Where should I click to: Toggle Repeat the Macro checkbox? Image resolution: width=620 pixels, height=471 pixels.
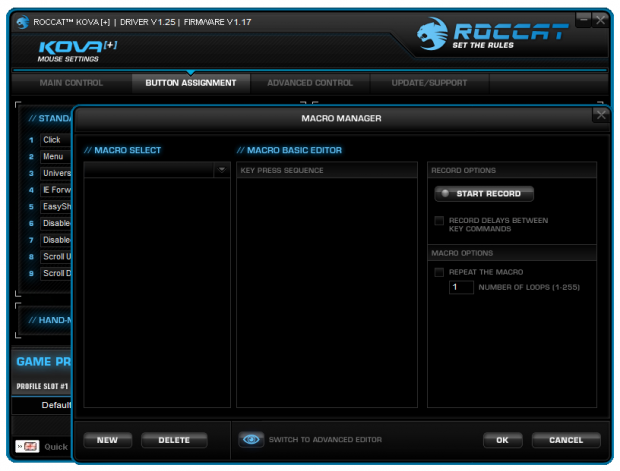(x=439, y=272)
